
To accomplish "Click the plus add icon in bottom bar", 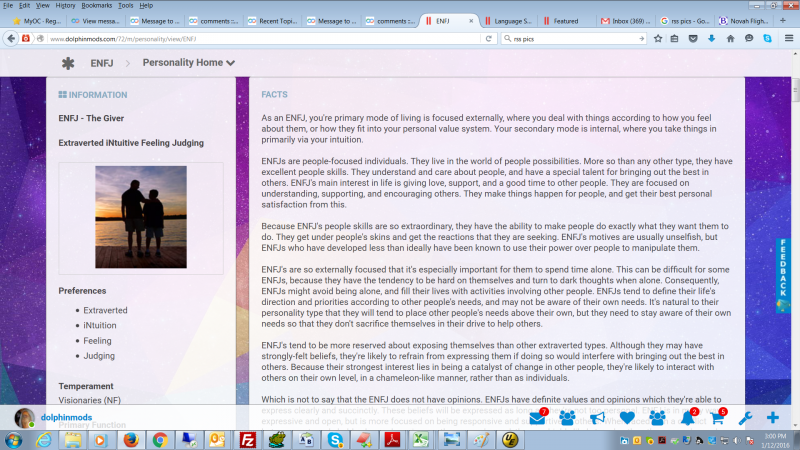I will pyautogui.click(x=773, y=417).
